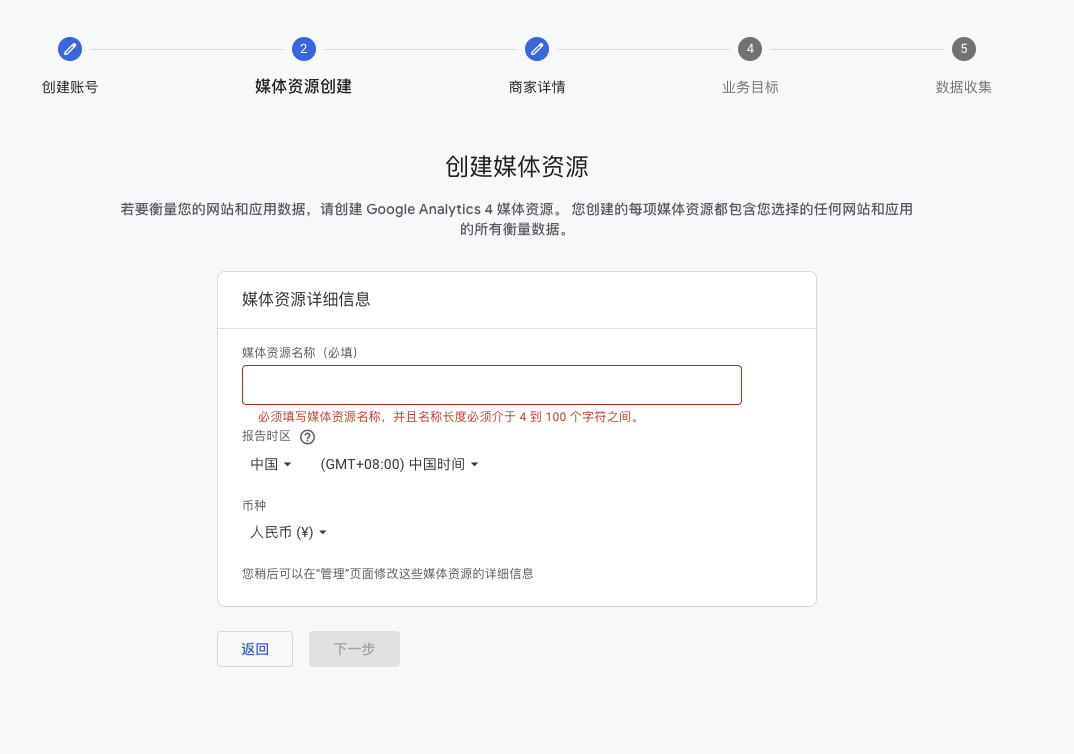
Task: Click the 下一步 button
Action: pyautogui.click(x=354, y=649)
